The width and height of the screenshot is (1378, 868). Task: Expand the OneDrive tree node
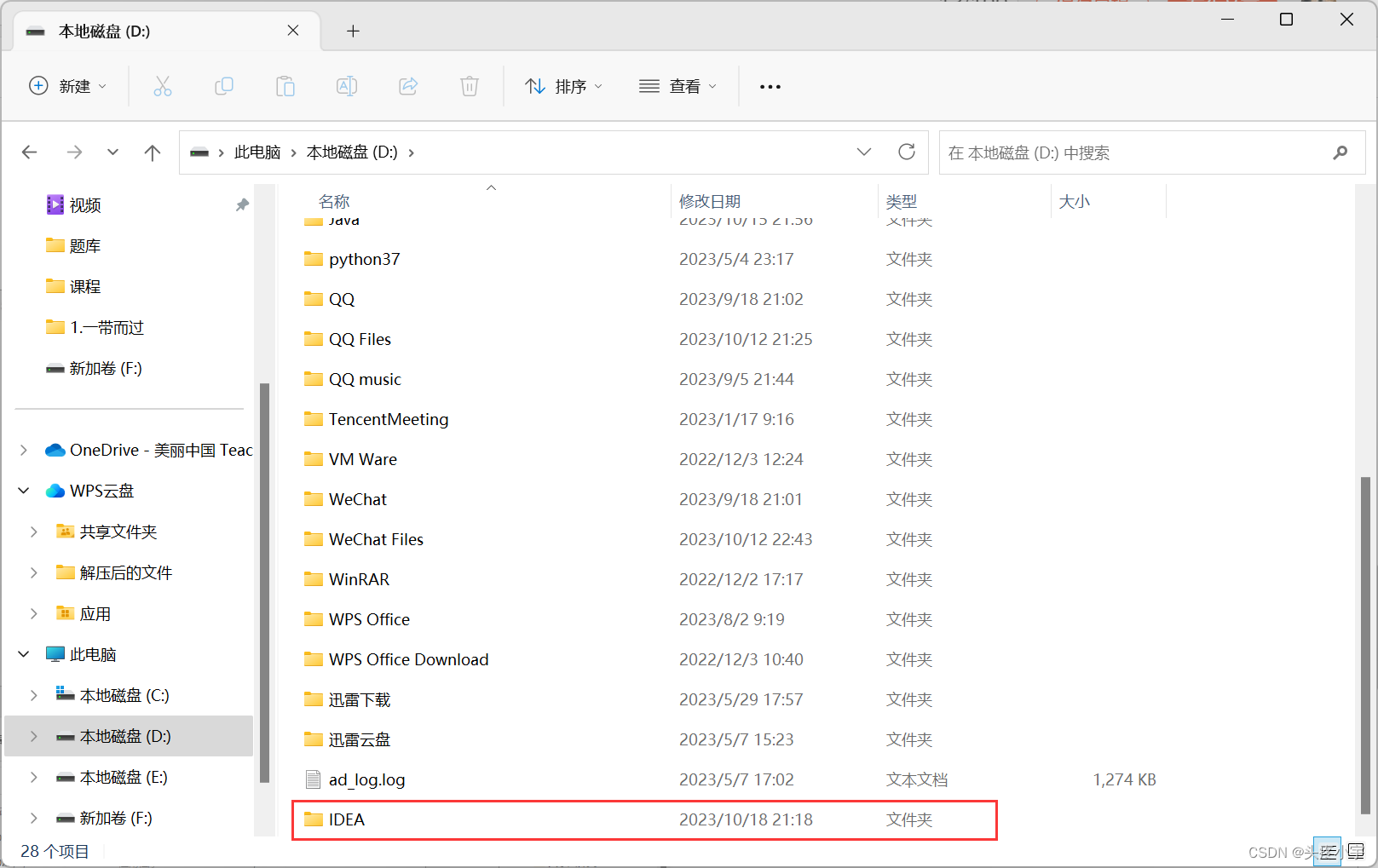[x=24, y=450]
